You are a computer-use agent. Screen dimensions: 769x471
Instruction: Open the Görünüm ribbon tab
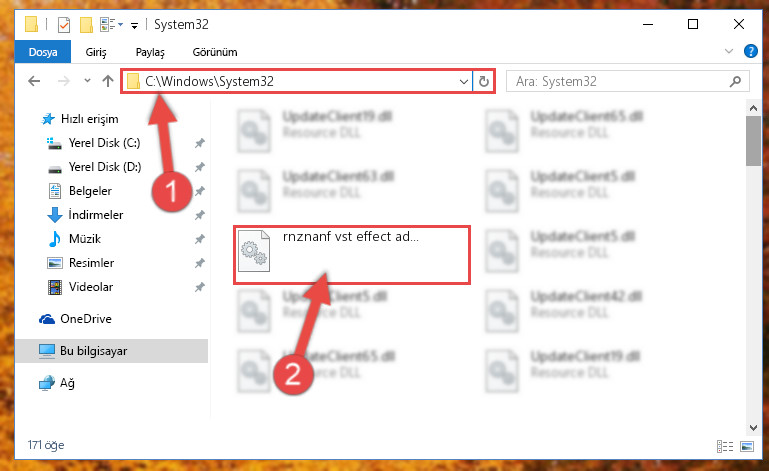coord(215,52)
